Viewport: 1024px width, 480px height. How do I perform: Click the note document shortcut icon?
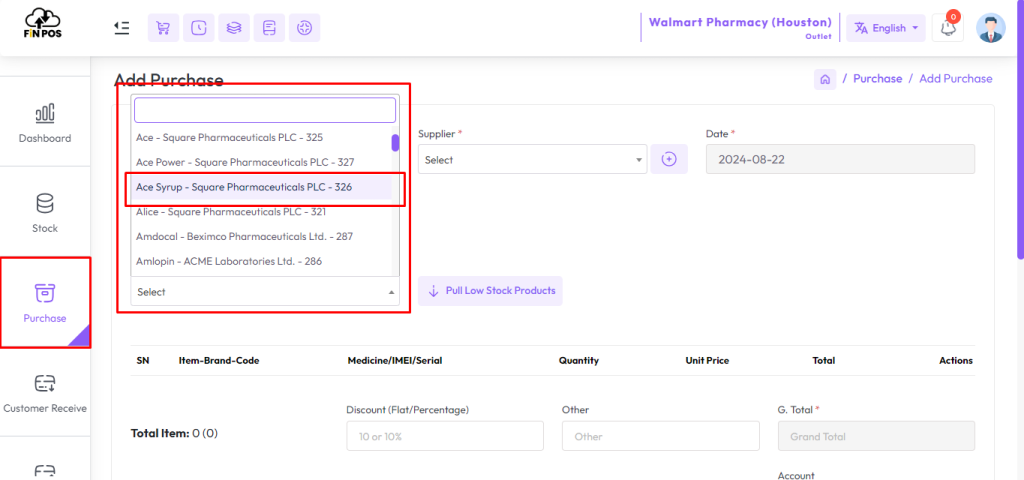[269, 28]
